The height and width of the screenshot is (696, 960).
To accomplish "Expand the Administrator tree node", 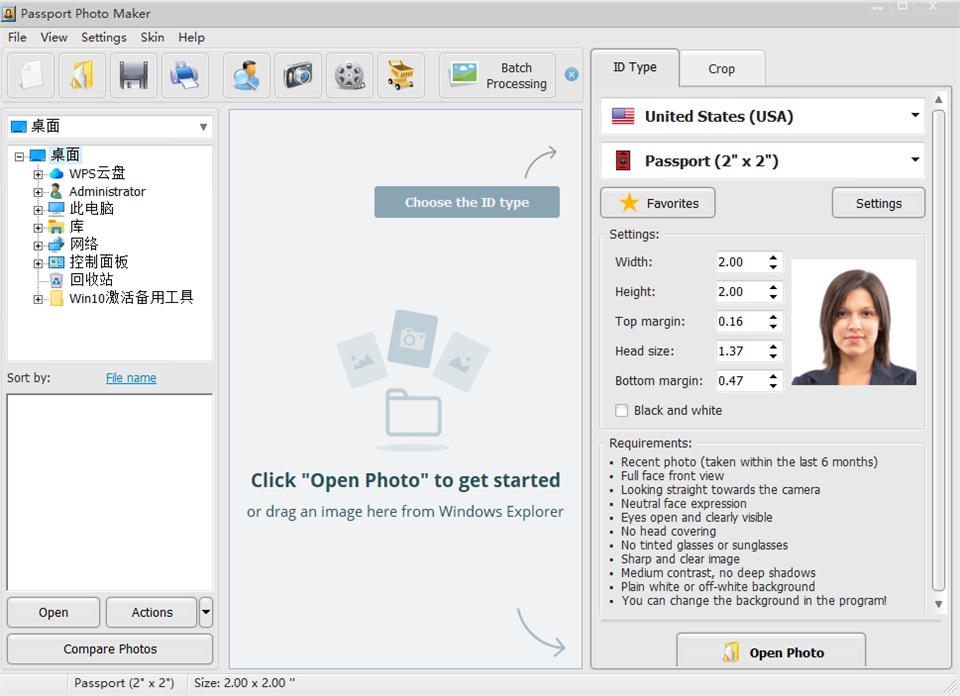I will (x=38, y=192).
